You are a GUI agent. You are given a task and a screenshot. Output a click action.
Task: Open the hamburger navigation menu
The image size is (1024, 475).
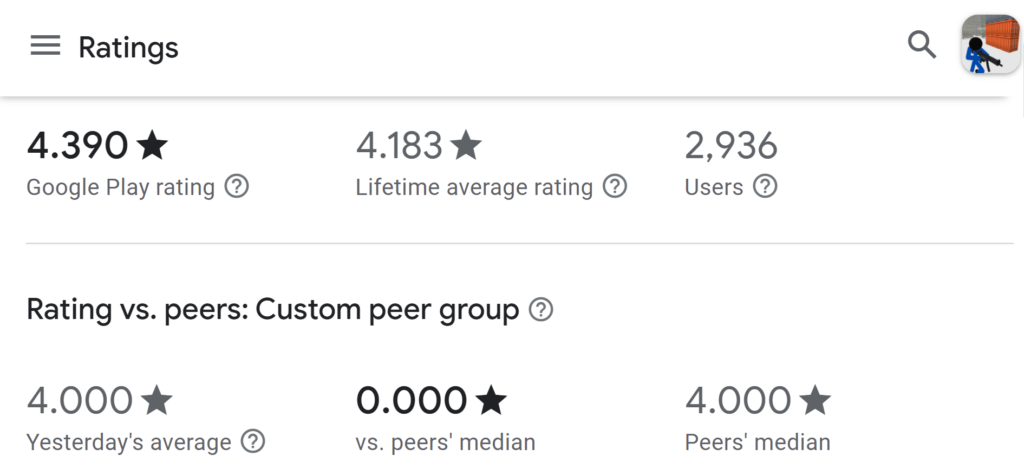pos(45,46)
